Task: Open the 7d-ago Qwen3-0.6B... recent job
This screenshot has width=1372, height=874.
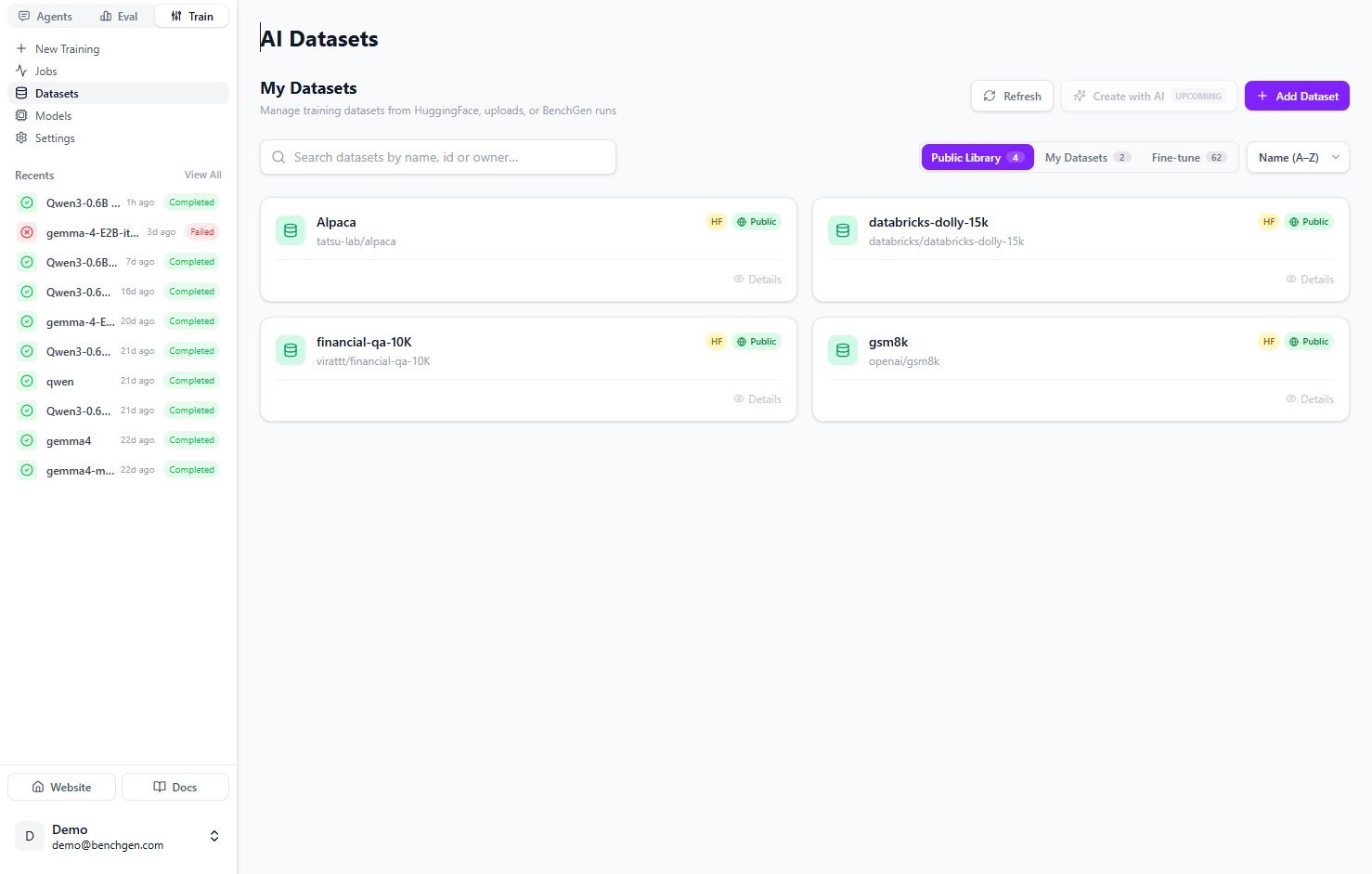Action: click(118, 262)
